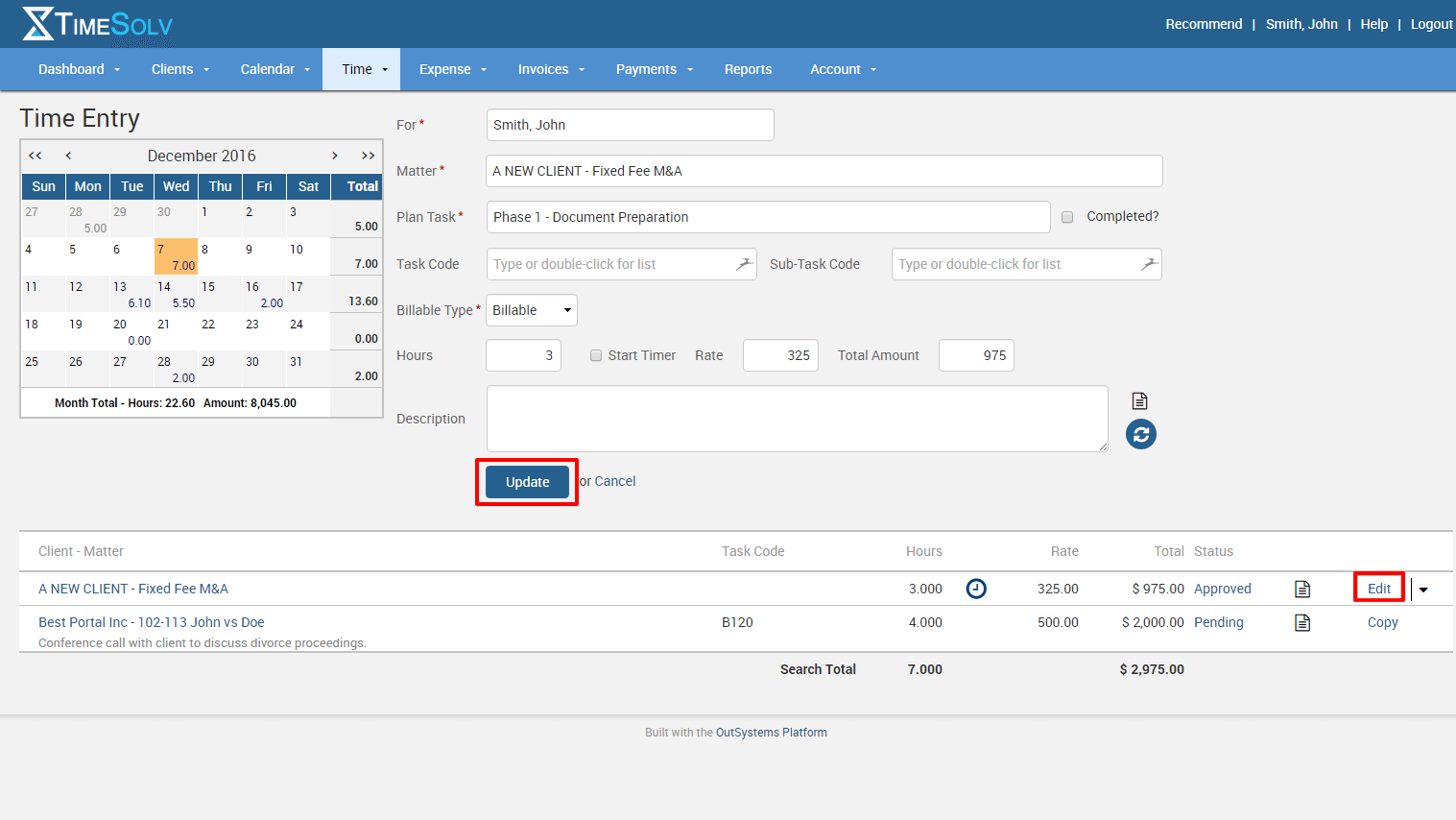
Task: Click the TimeSolv logo
Action: (x=97, y=24)
